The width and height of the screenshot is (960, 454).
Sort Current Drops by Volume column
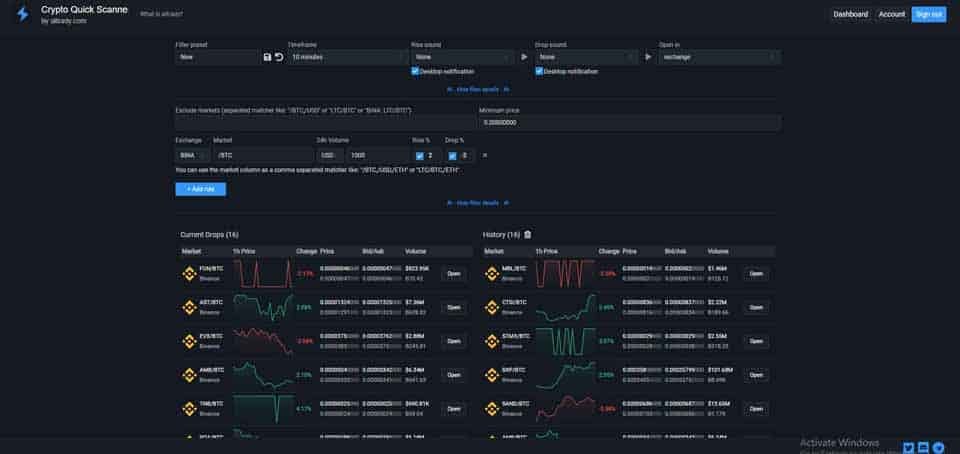point(415,251)
